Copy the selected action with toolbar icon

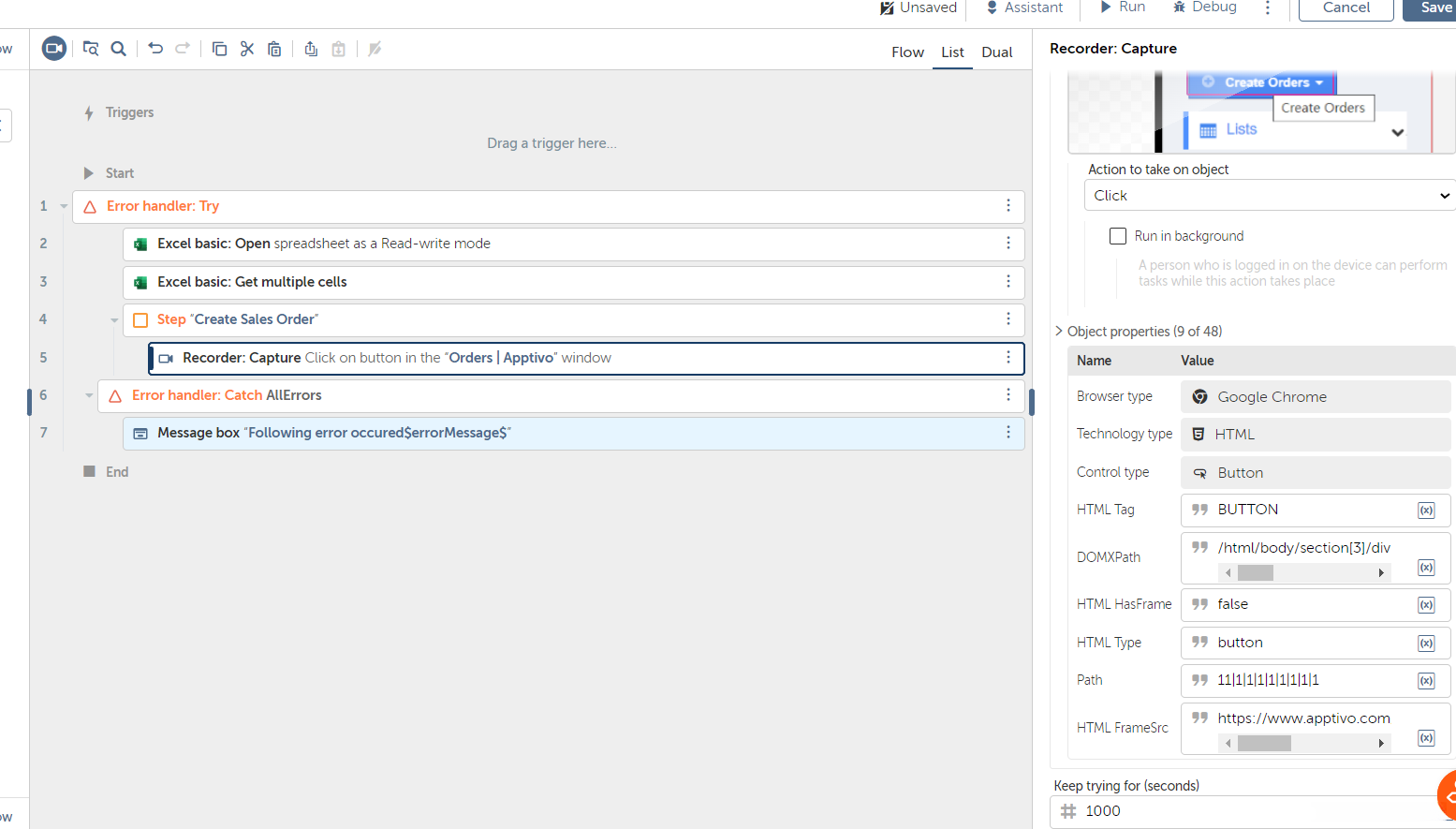(x=219, y=49)
